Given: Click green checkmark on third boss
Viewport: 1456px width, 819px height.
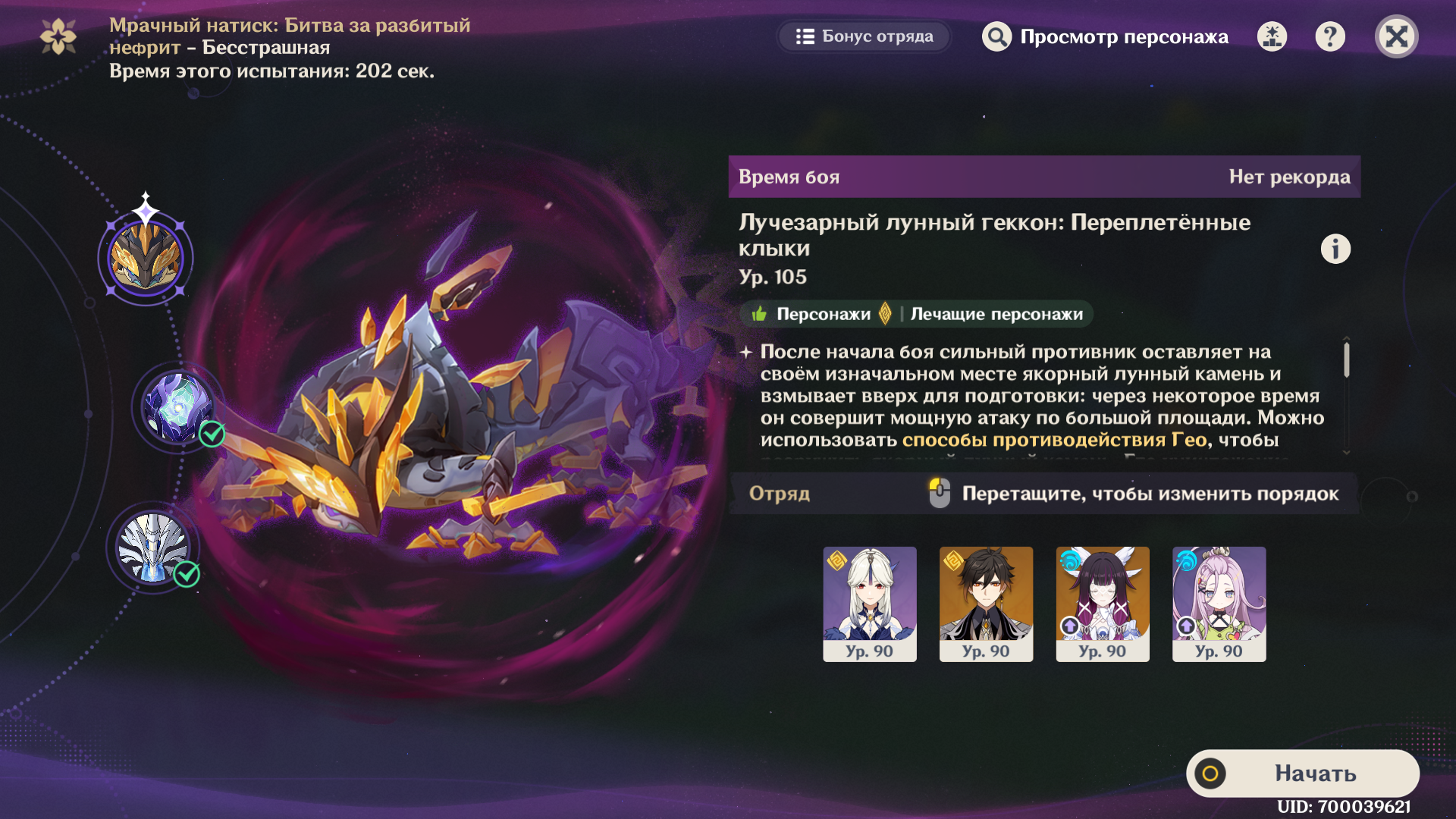Looking at the screenshot, I should [187, 574].
